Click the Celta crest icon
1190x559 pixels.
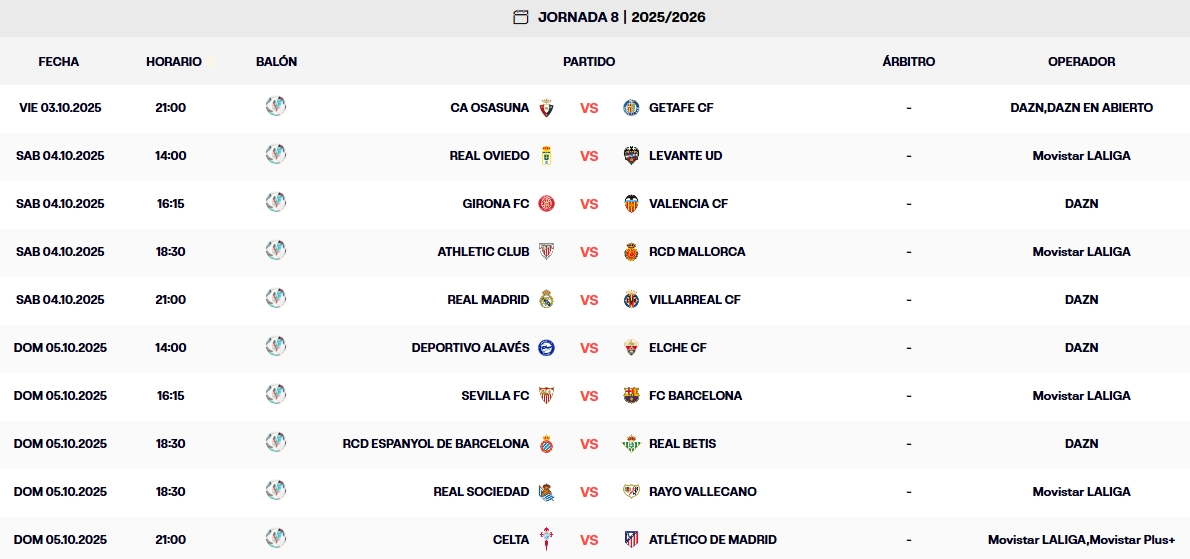pyautogui.click(x=546, y=540)
